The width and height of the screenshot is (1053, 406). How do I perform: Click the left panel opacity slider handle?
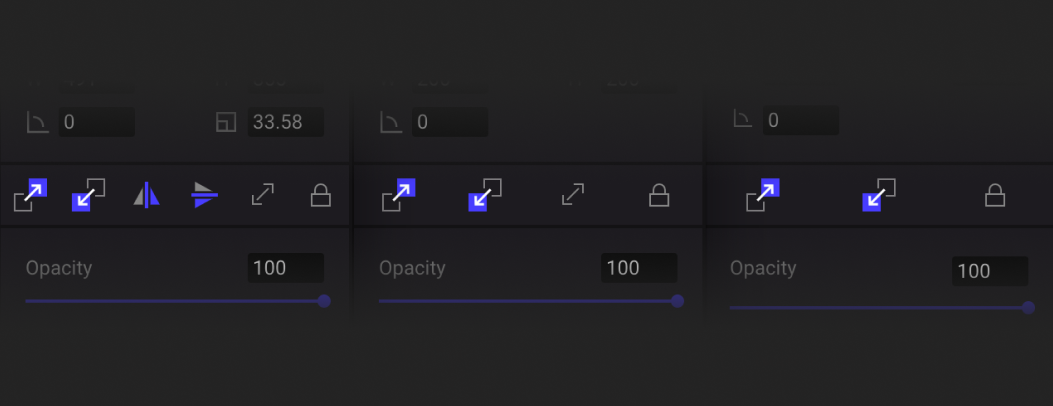[324, 300]
